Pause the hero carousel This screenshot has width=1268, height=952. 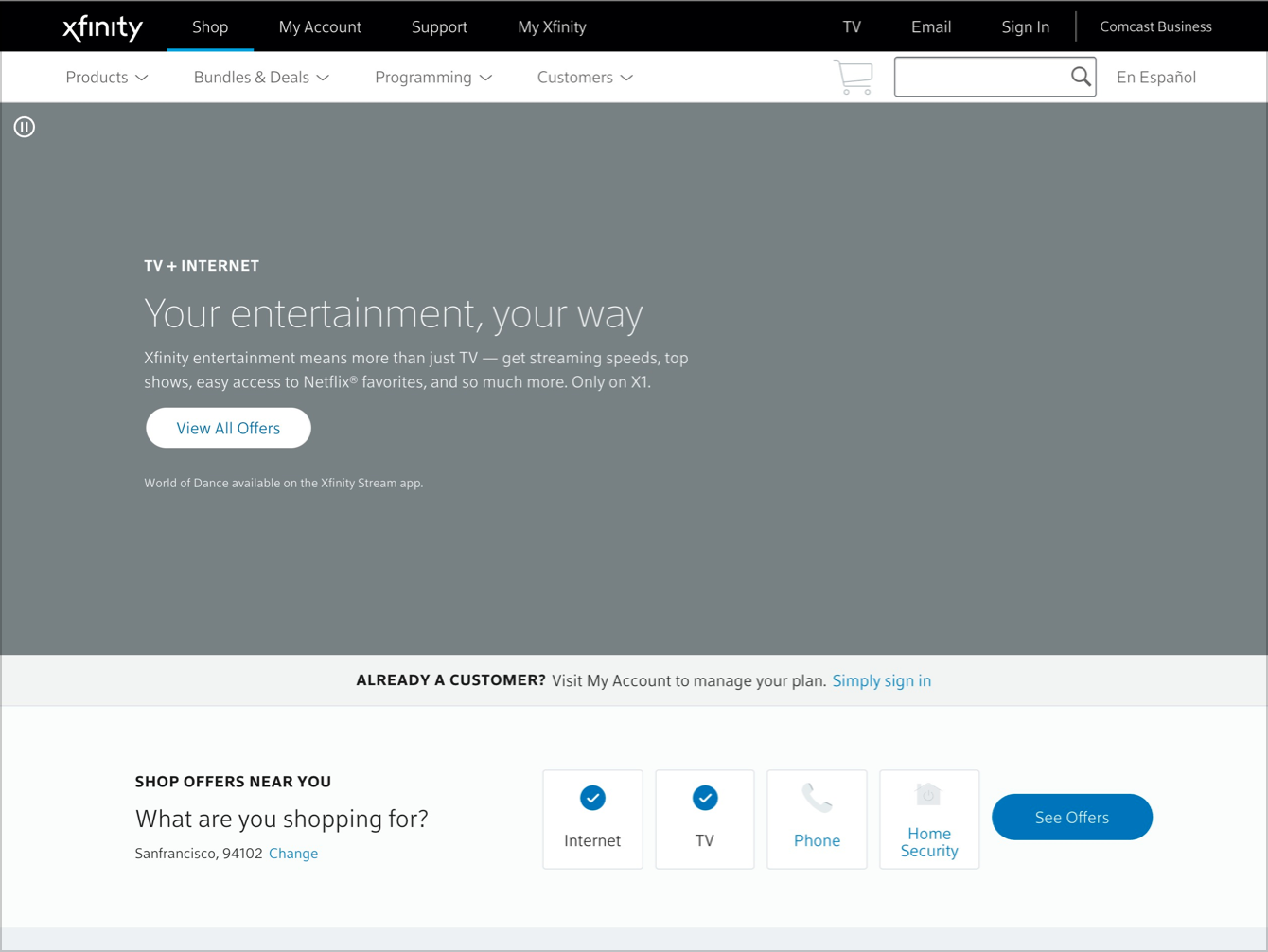25,127
